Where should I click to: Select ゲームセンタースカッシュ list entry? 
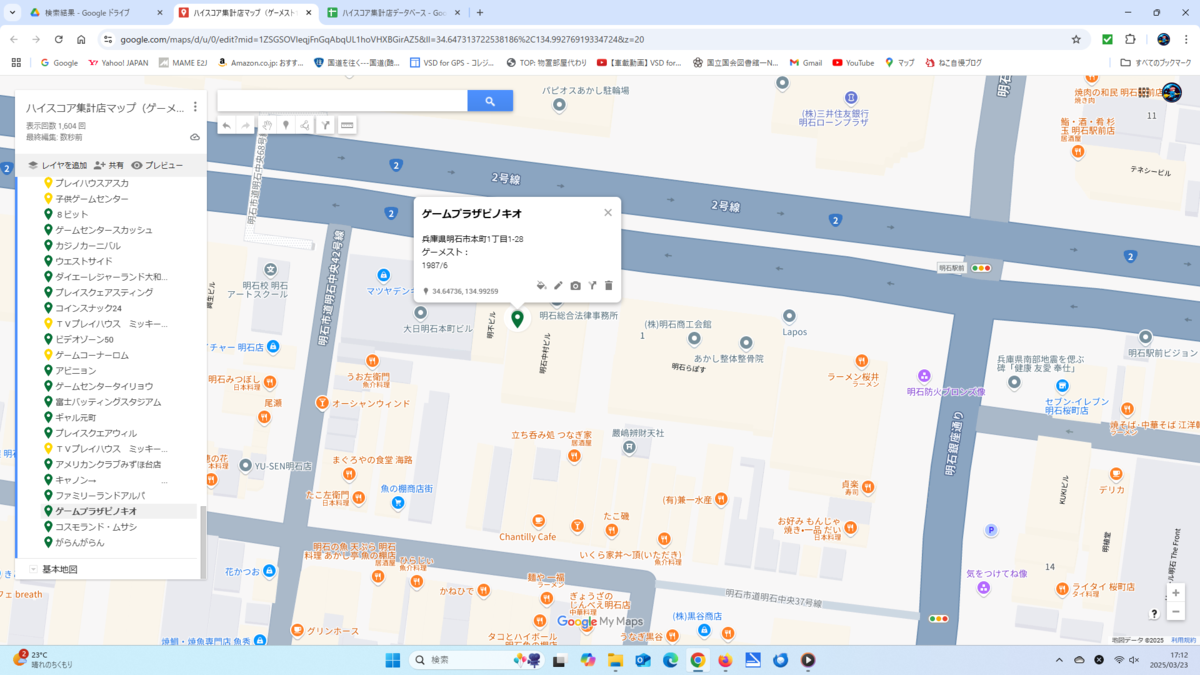pos(104,230)
